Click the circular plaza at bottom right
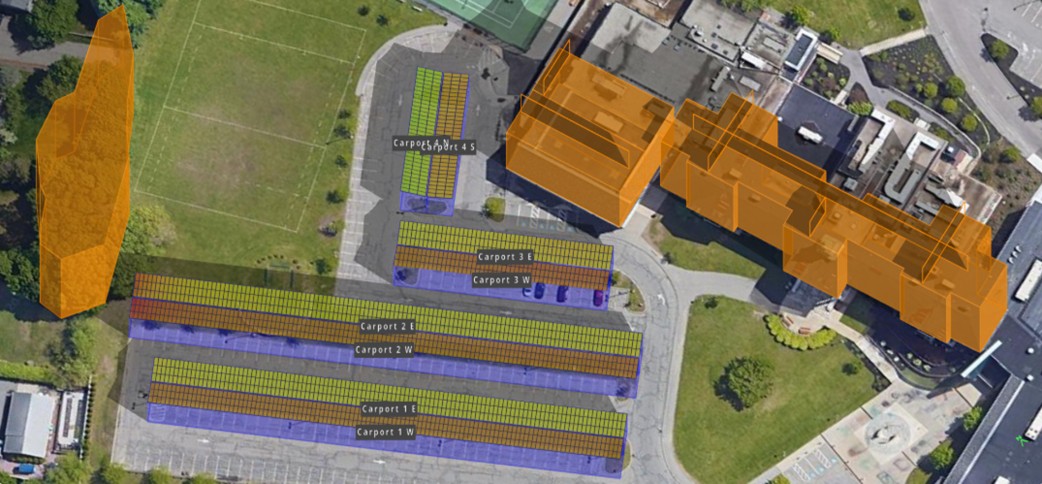The image size is (1042, 484). [x=884, y=431]
